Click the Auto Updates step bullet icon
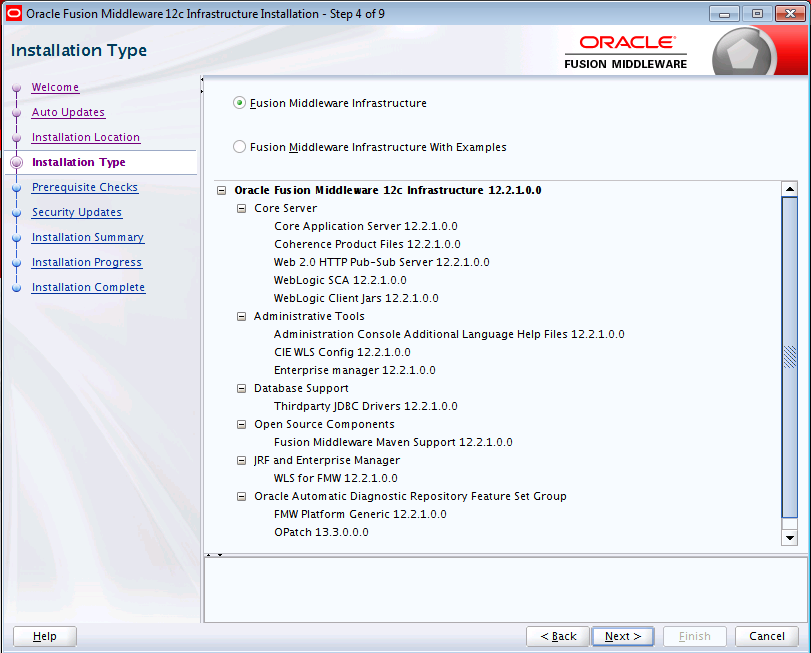Image resolution: width=811 pixels, height=653 pixels. (17, 113)
